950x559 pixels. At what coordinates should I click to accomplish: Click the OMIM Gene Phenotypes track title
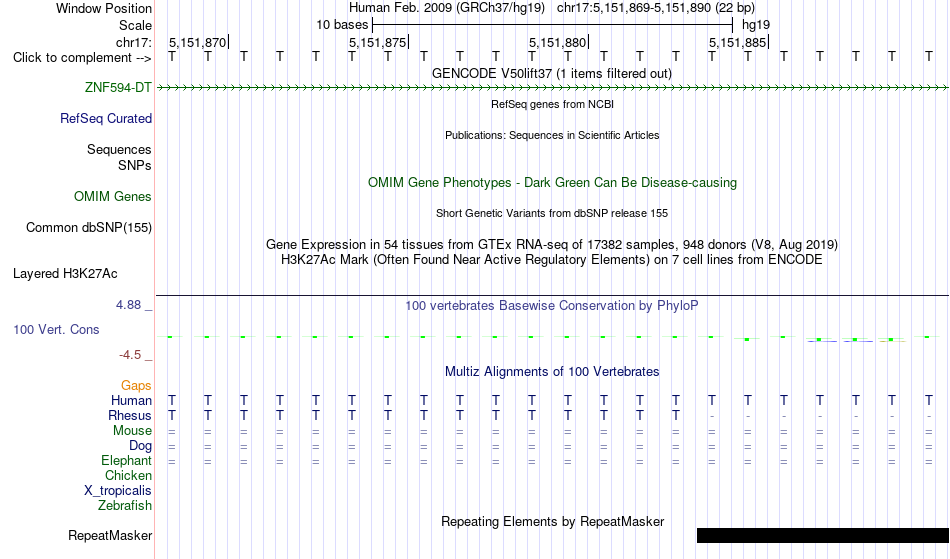[553, 183]
